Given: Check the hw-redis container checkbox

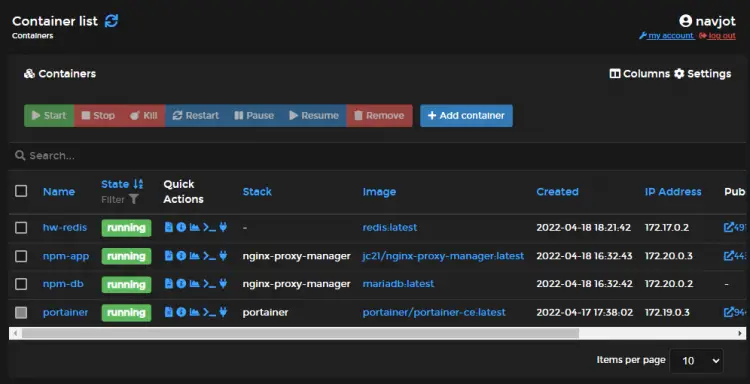Looking at the screenshot, I should (21, 228).
